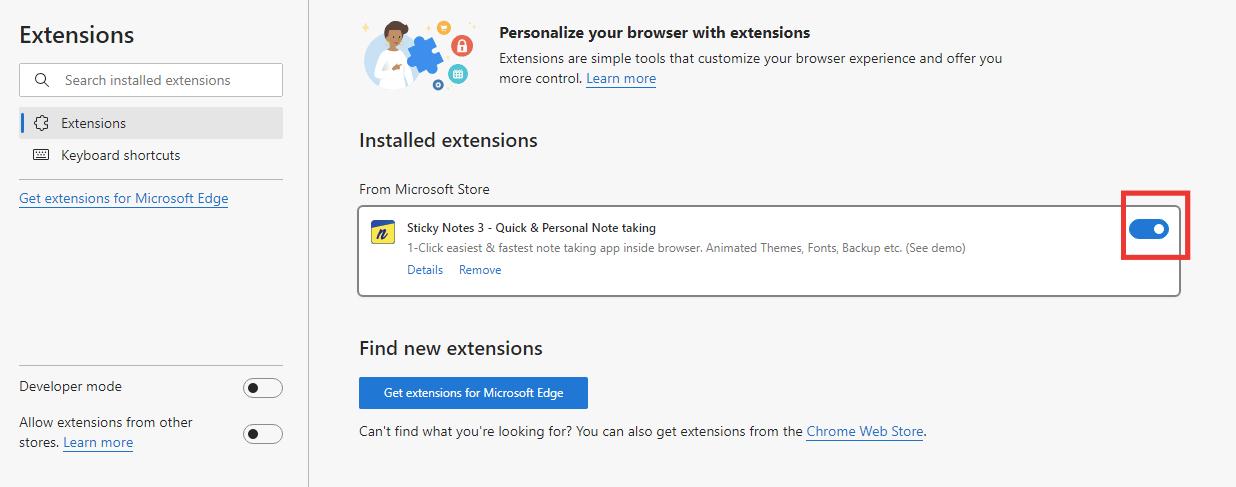1236x487 pixels.
Task: Click the Personalize your browser illustration
Action: (x=416, y=55)
